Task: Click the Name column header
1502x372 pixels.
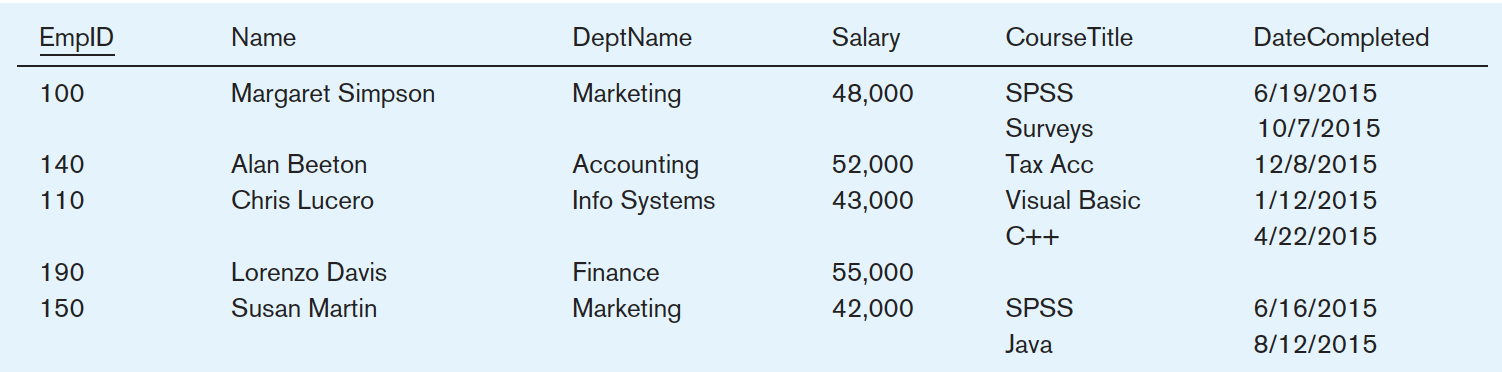Action: 263,38
